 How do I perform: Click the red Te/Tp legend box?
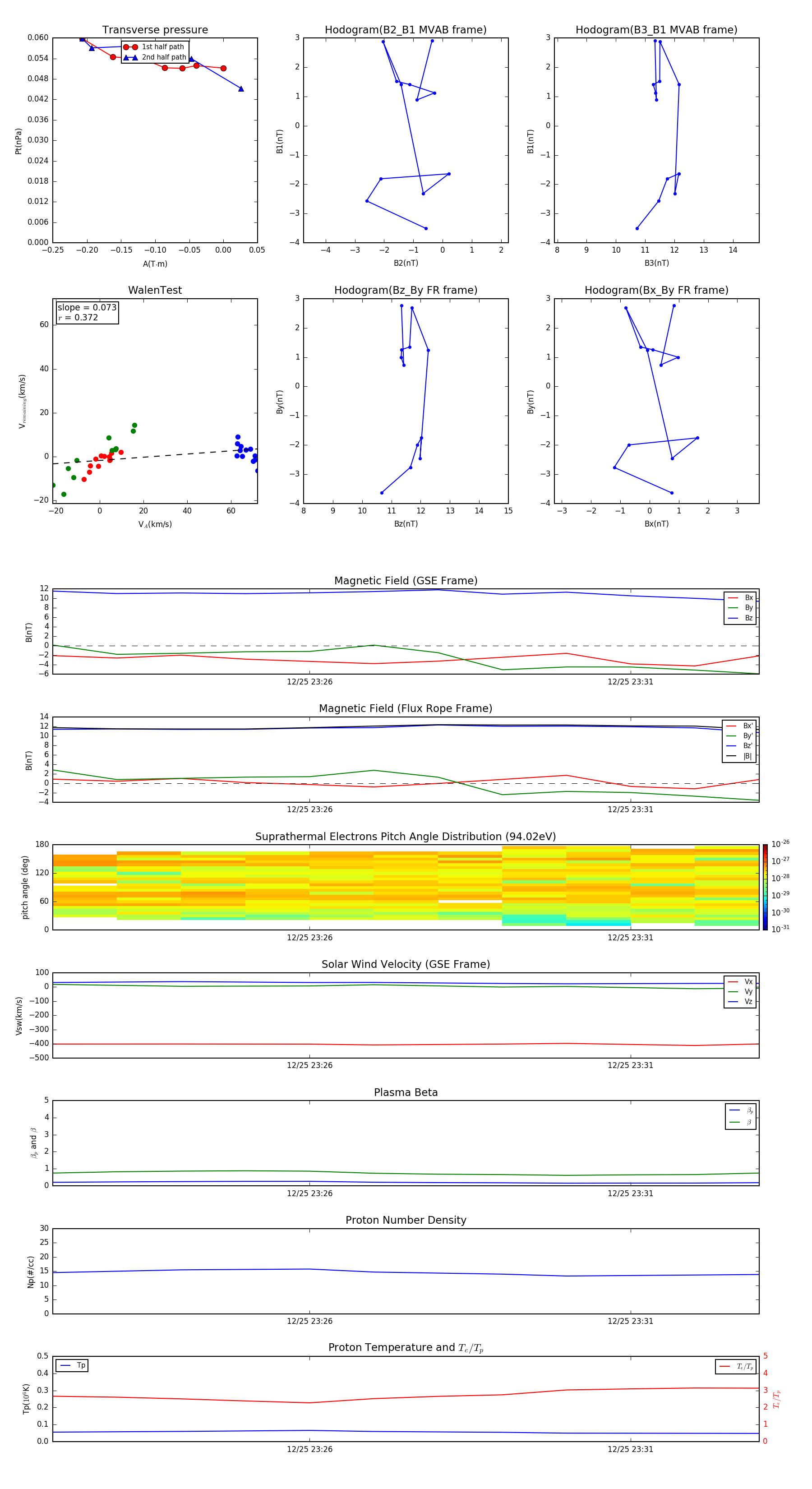pos(735,1366)
